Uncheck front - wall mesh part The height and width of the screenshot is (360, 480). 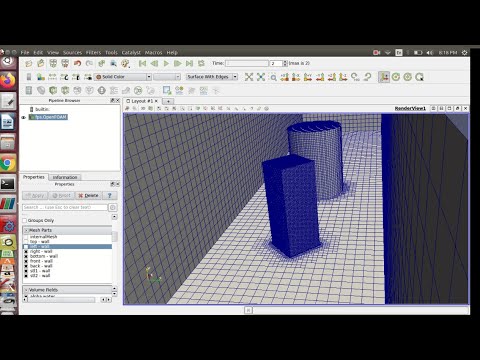click(x=26, y=261)
